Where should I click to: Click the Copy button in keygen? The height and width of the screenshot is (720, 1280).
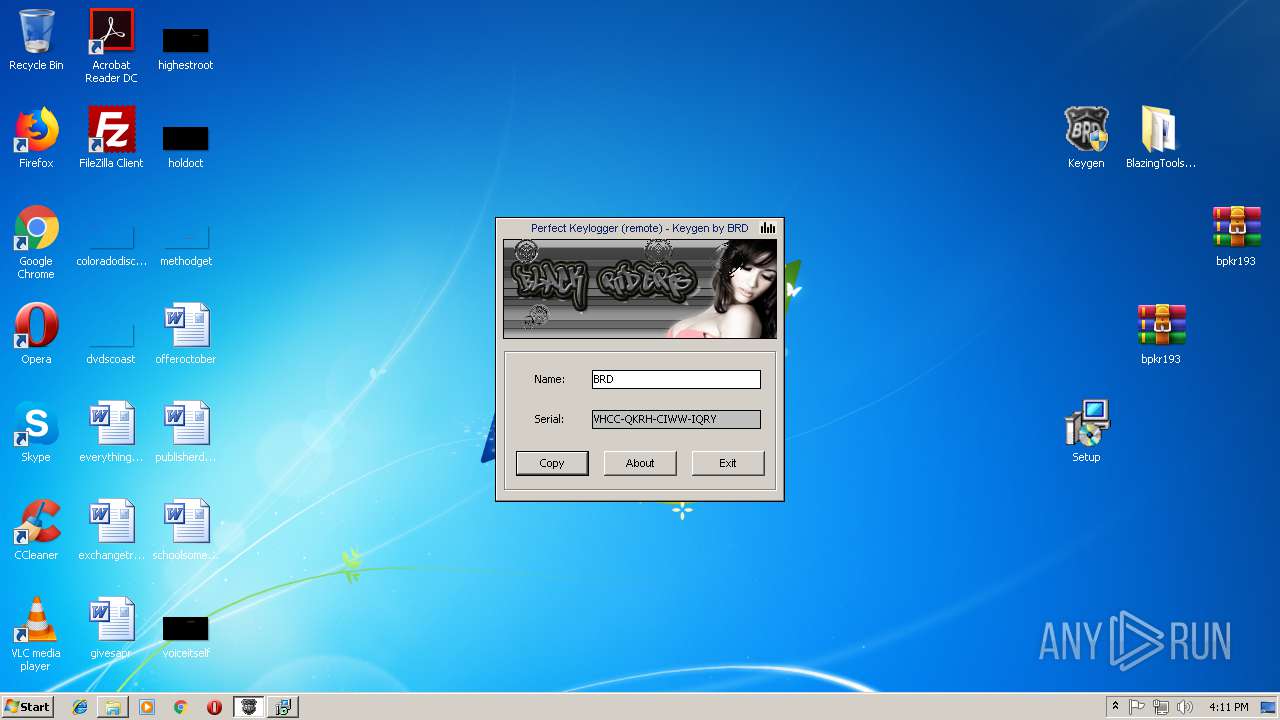tap(552, 463)
